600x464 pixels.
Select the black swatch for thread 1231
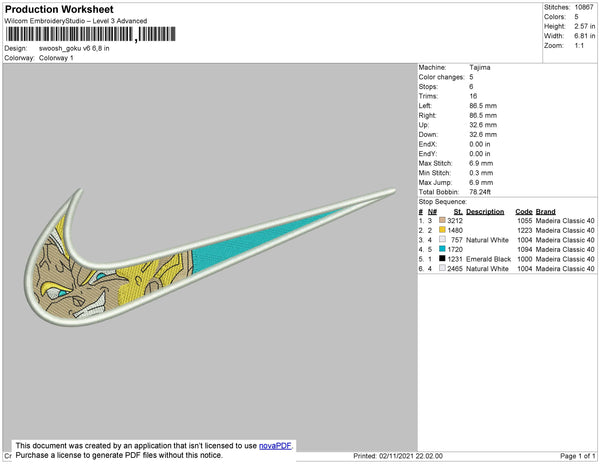click(x=442, y=259)
